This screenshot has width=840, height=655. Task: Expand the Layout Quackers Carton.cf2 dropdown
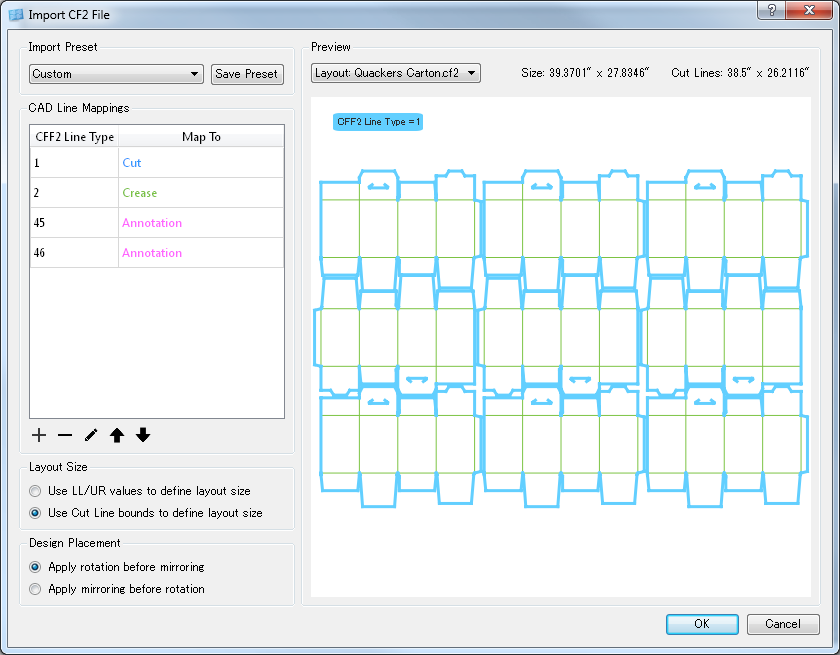point(395,73)
